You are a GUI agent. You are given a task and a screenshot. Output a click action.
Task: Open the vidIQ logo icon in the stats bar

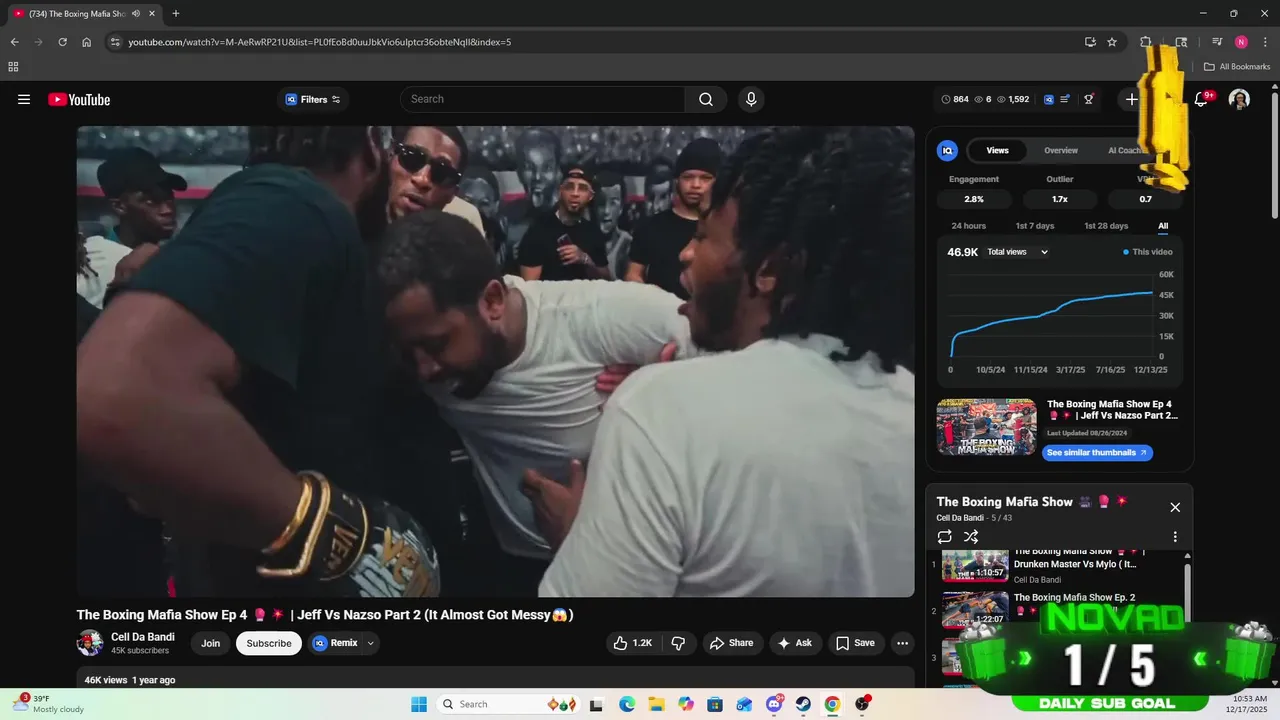[x=1049, y=99]
